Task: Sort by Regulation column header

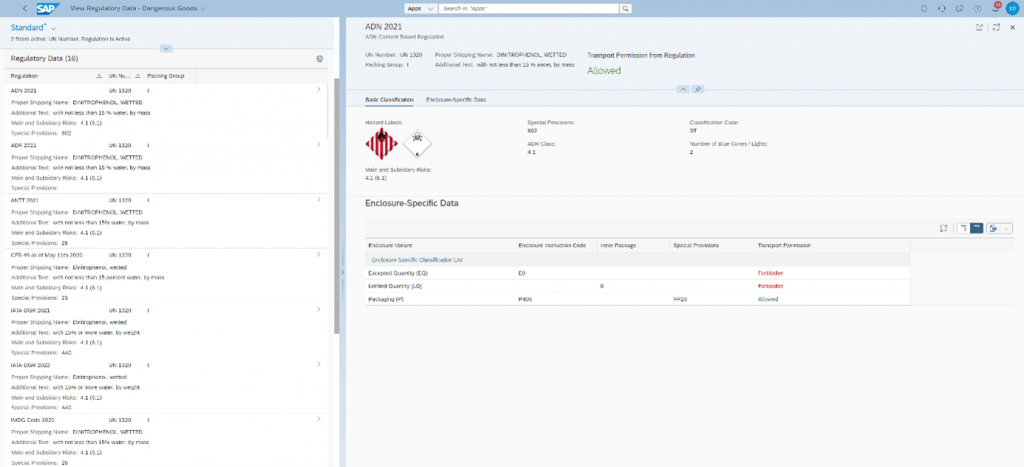Action: pos(54,76)
